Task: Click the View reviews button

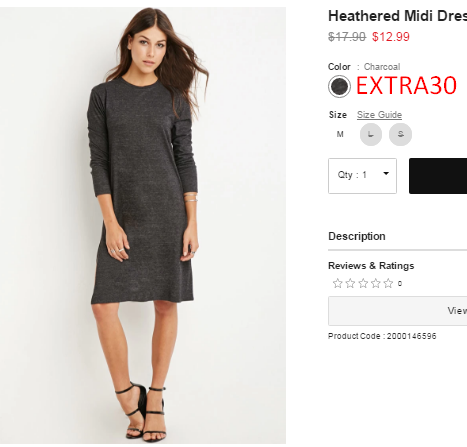Action: coord(398,311)
